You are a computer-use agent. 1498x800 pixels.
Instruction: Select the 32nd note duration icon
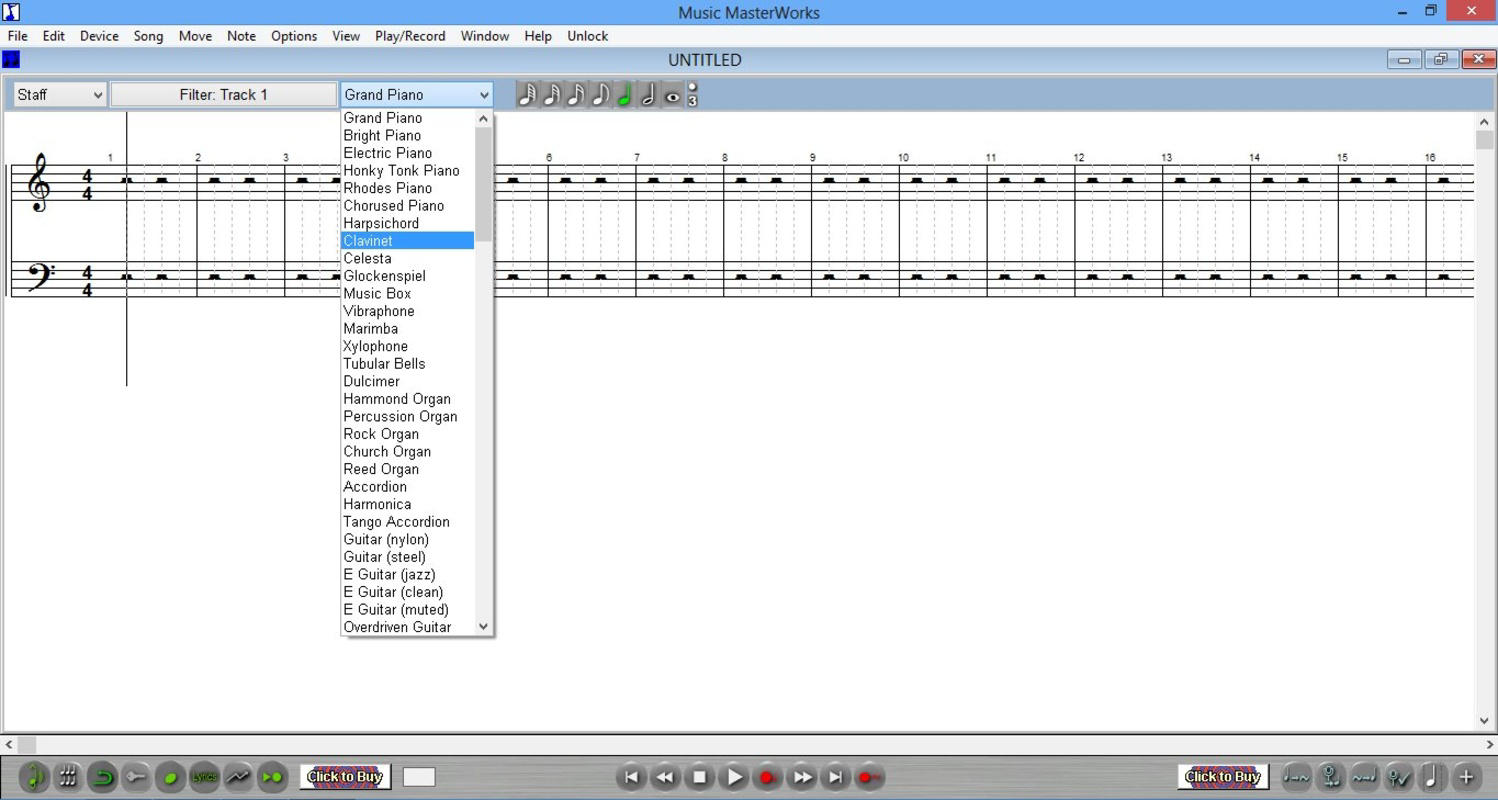coord(551,95)
